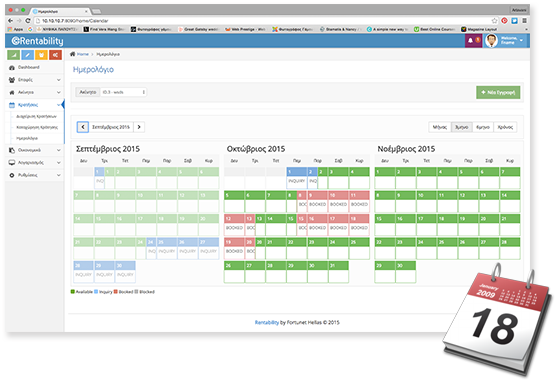
Task: Open a new browser tab
Action: pos(96,12)
